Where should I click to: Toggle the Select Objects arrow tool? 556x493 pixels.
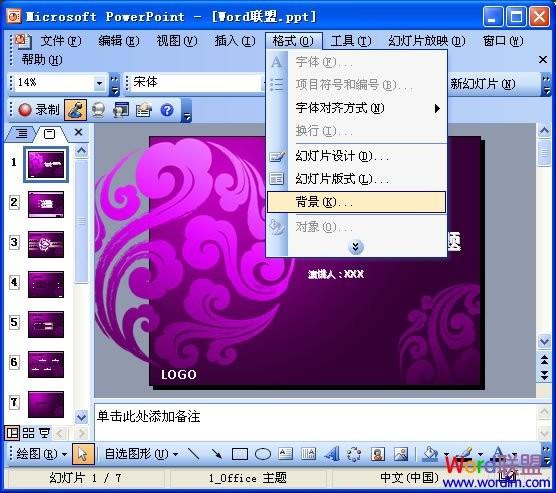tap(83, 454)
